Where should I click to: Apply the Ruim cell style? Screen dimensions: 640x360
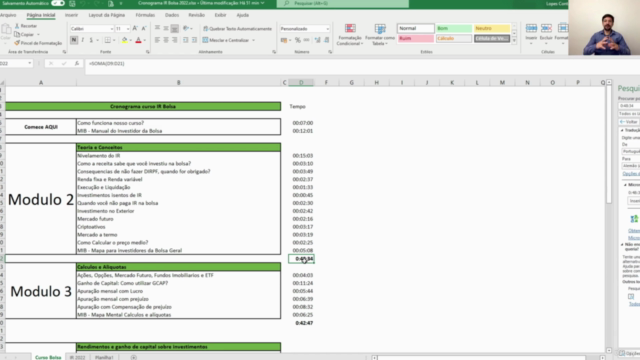(x=416, y=38)
